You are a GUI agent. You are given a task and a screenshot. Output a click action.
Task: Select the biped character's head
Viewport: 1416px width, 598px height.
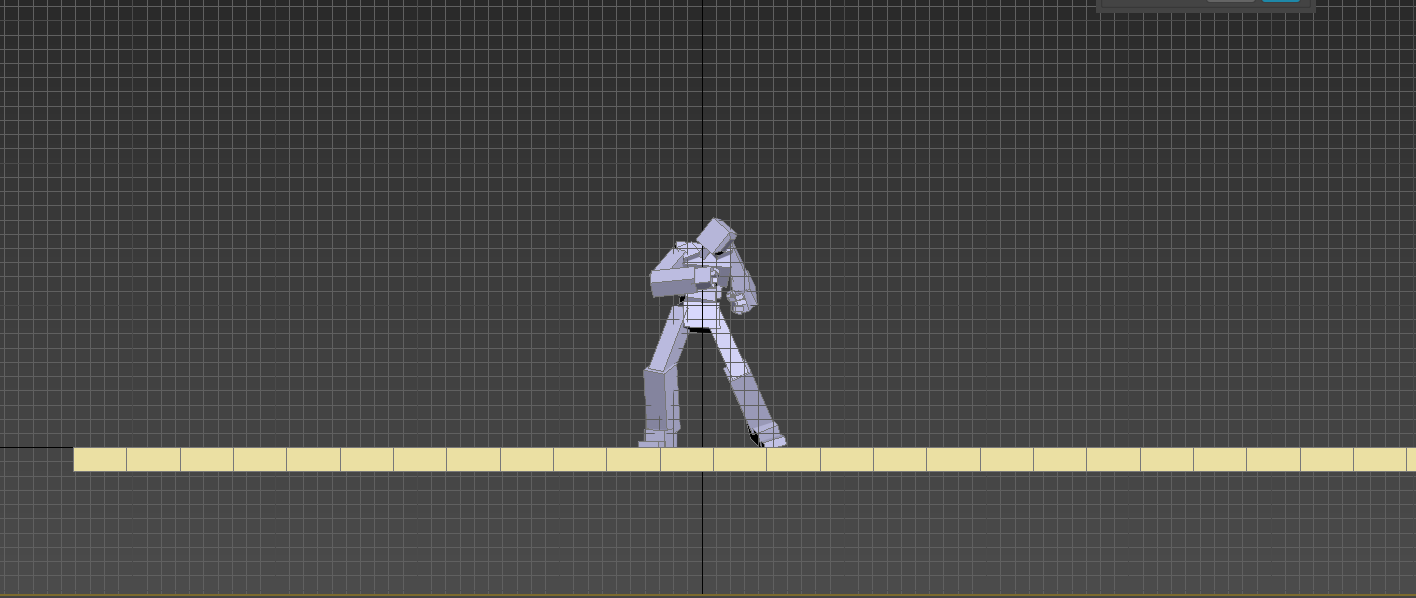[x=717, y=237]
